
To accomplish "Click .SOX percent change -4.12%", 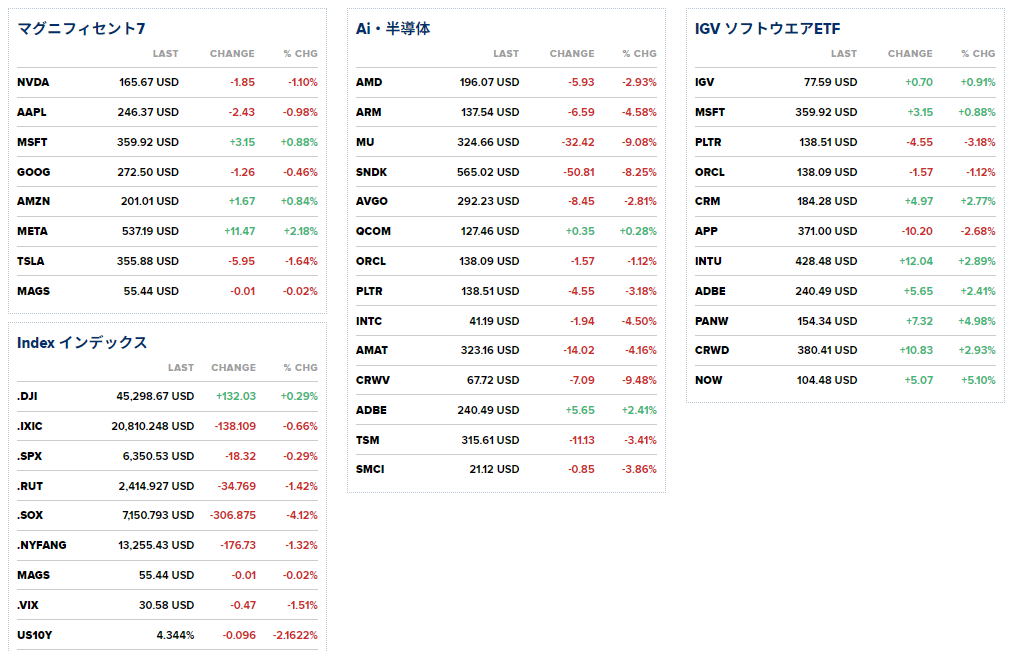I will 302,515.
